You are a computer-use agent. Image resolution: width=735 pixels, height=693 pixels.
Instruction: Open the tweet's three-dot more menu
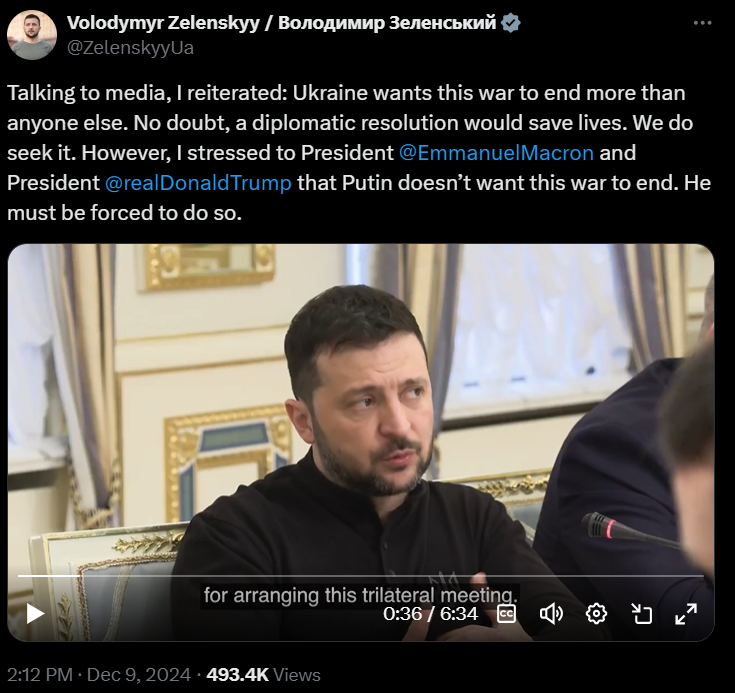[702, 23]
